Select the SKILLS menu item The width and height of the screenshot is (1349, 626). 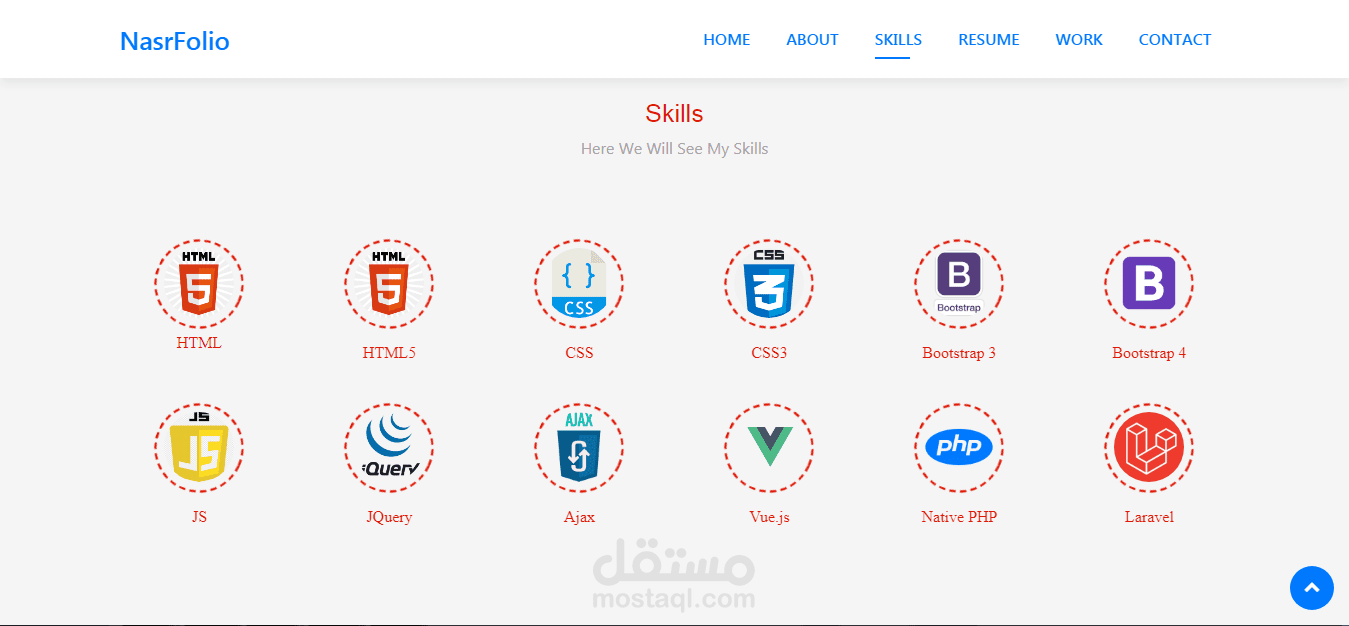pos(897,39)
